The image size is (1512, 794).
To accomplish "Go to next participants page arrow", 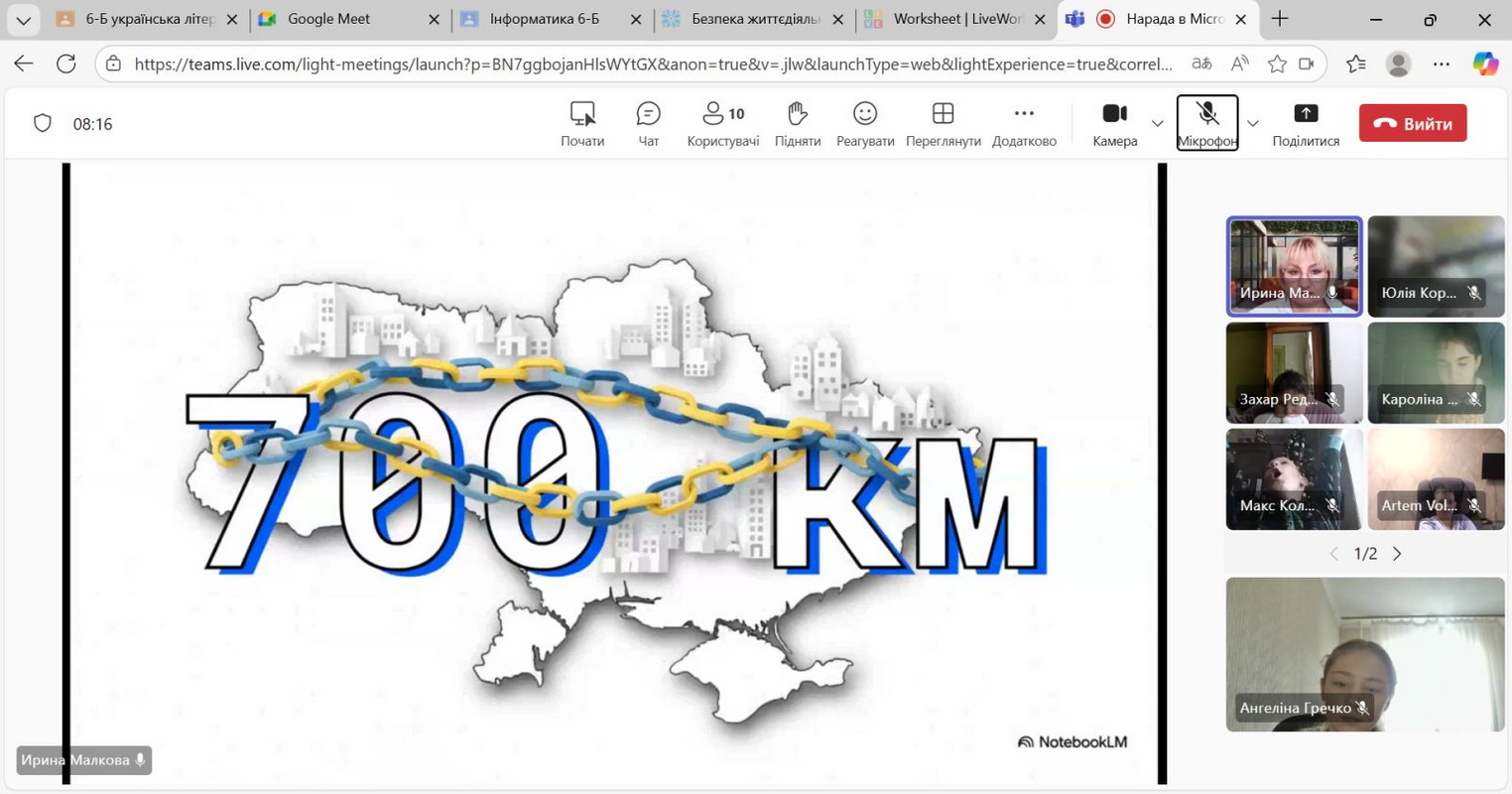I will click(x=1397, y=554).
